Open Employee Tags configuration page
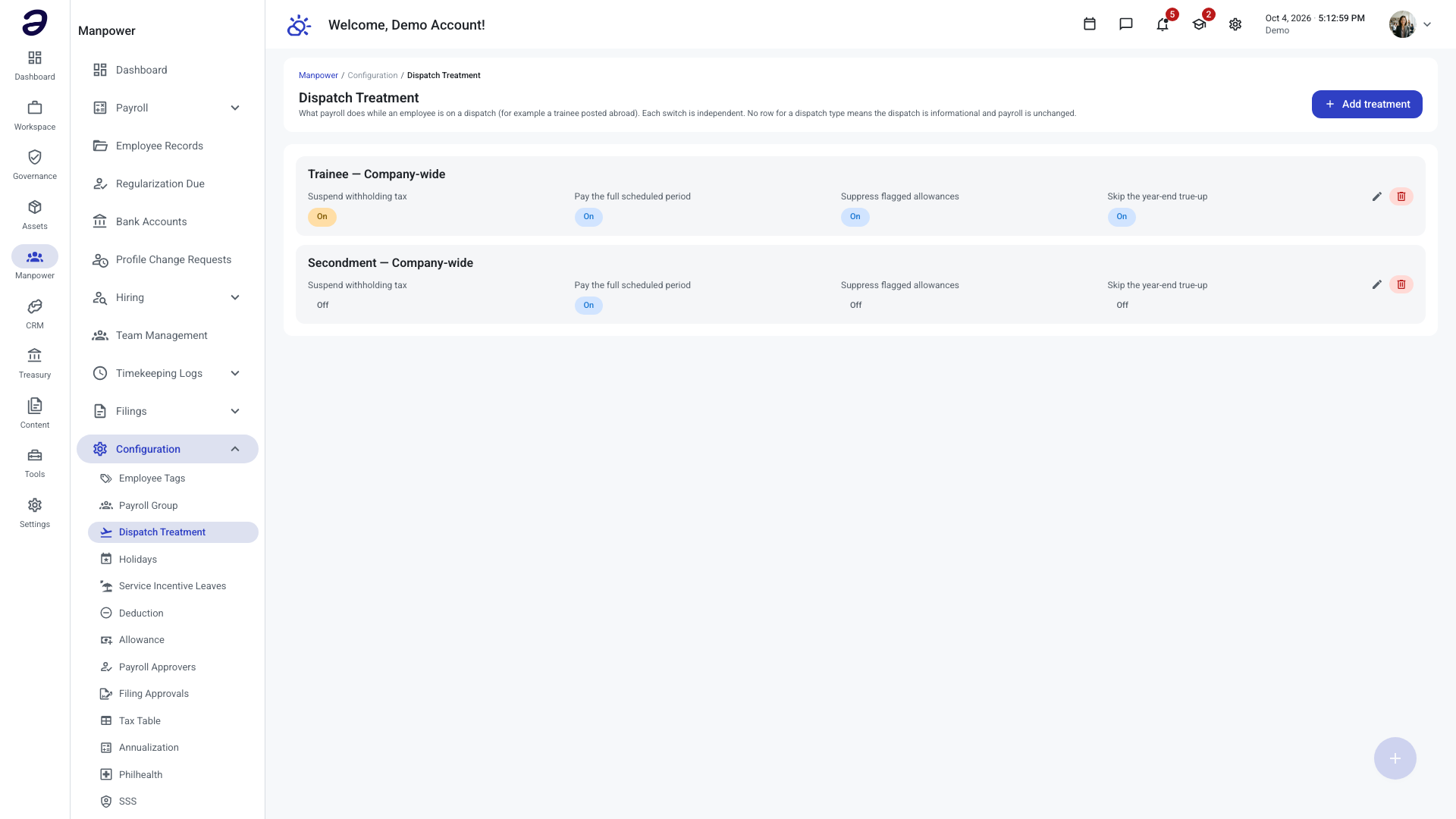 (173, 479)
